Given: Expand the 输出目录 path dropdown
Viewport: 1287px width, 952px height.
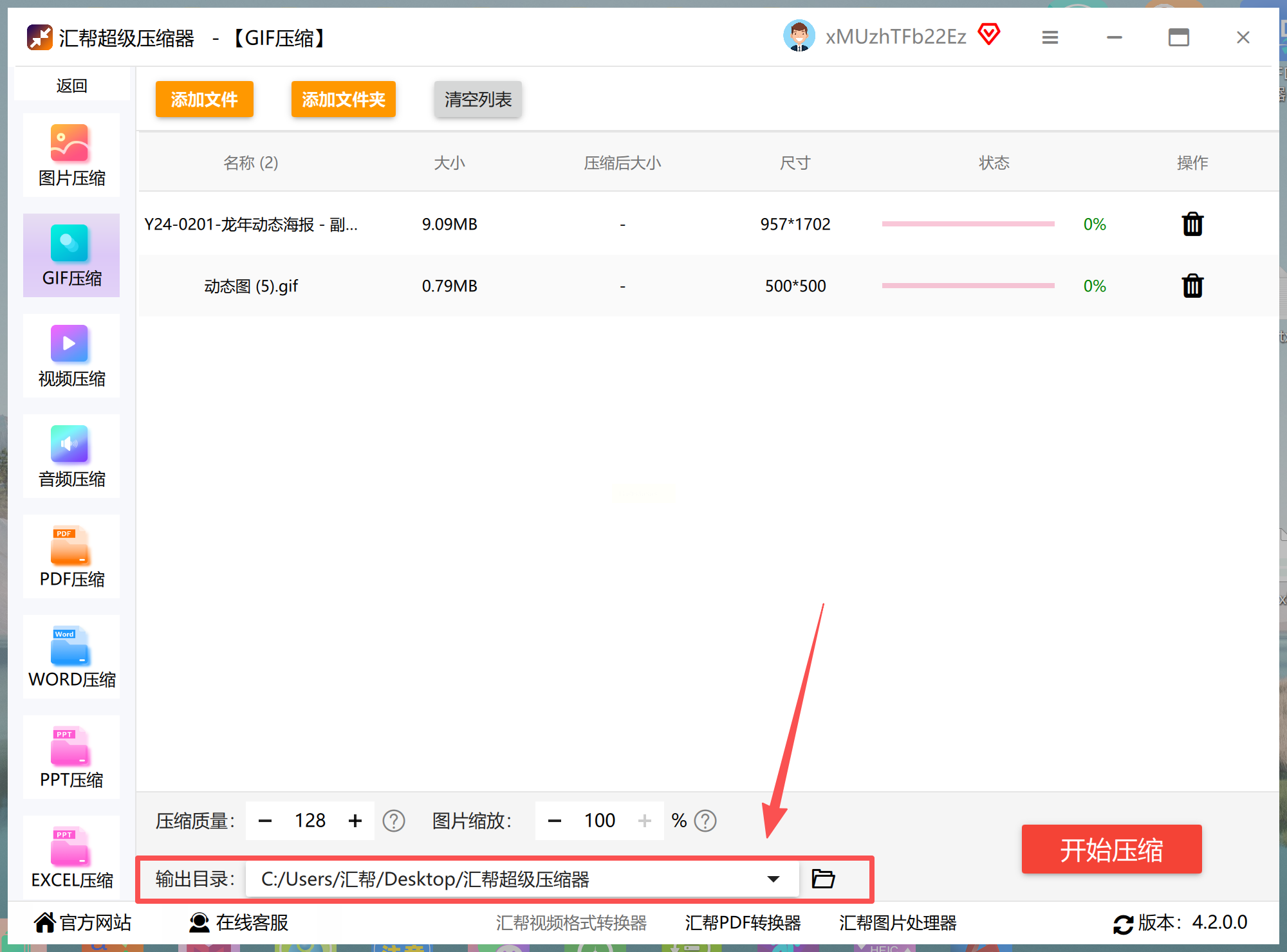Looking at the screenshot, I should (773, 879).
